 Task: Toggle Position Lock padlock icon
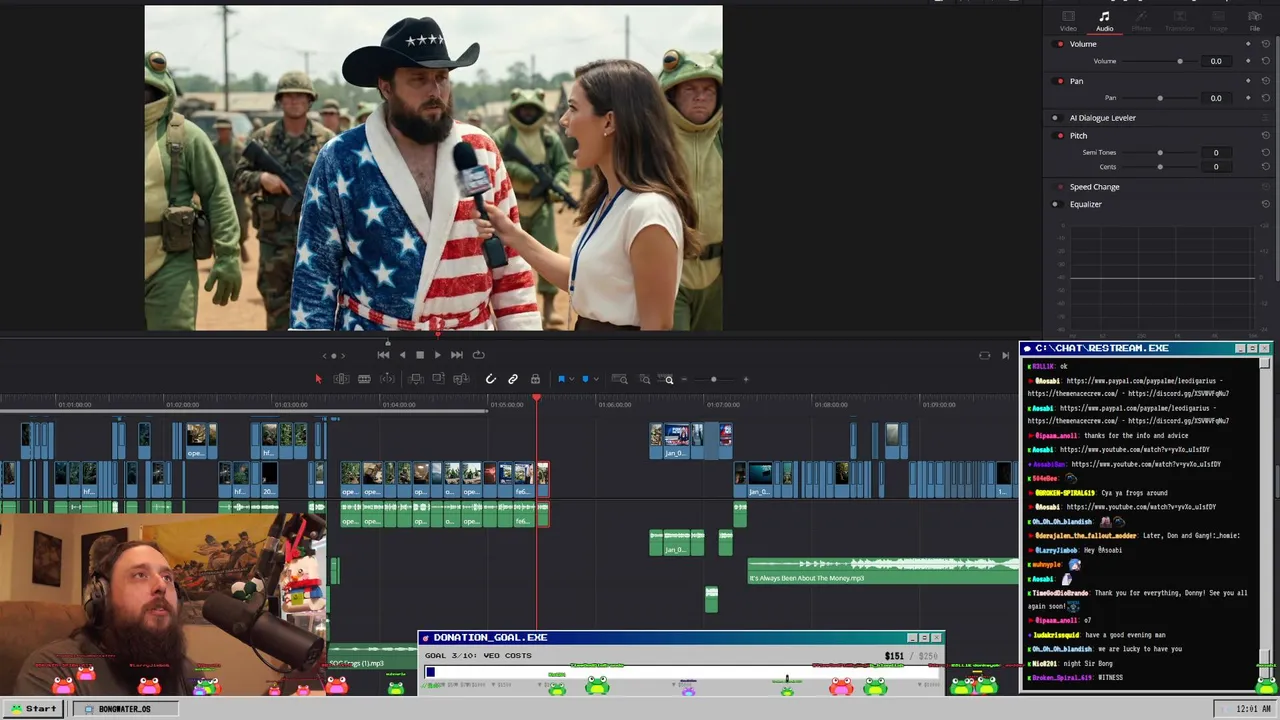(x=535, y=379)
